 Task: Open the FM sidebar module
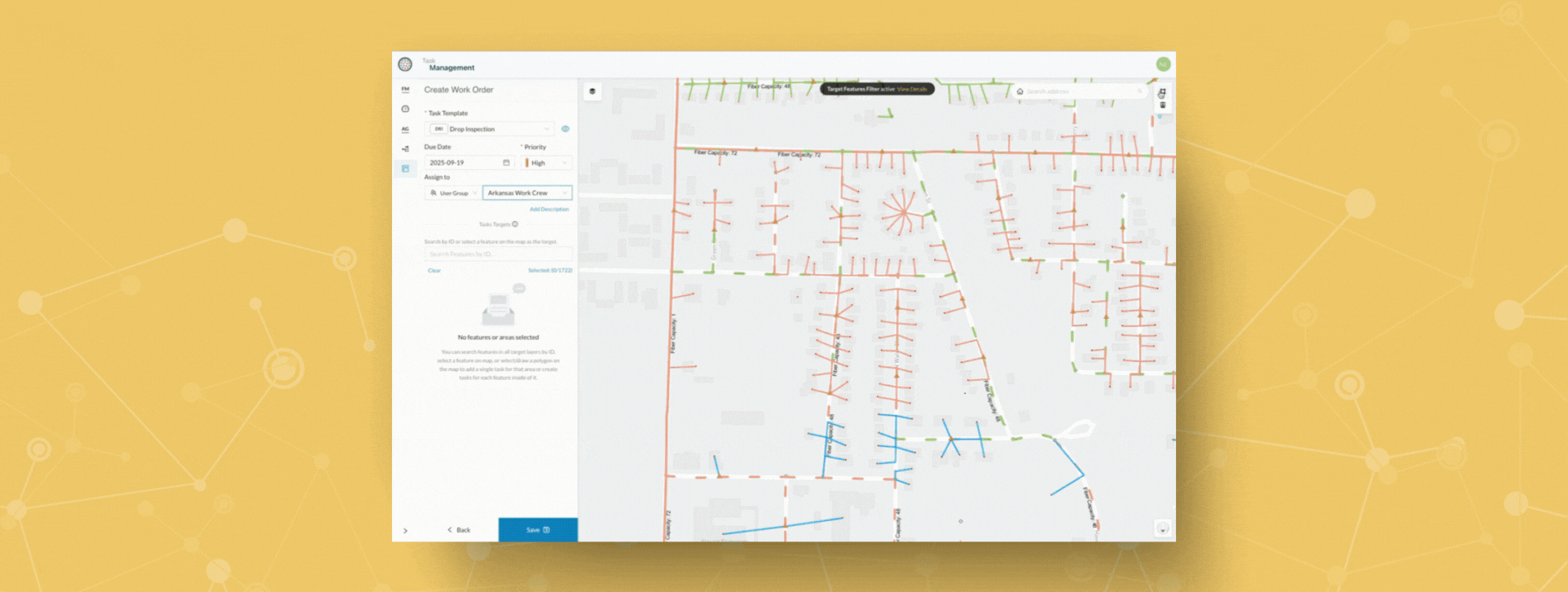(405, 89)
